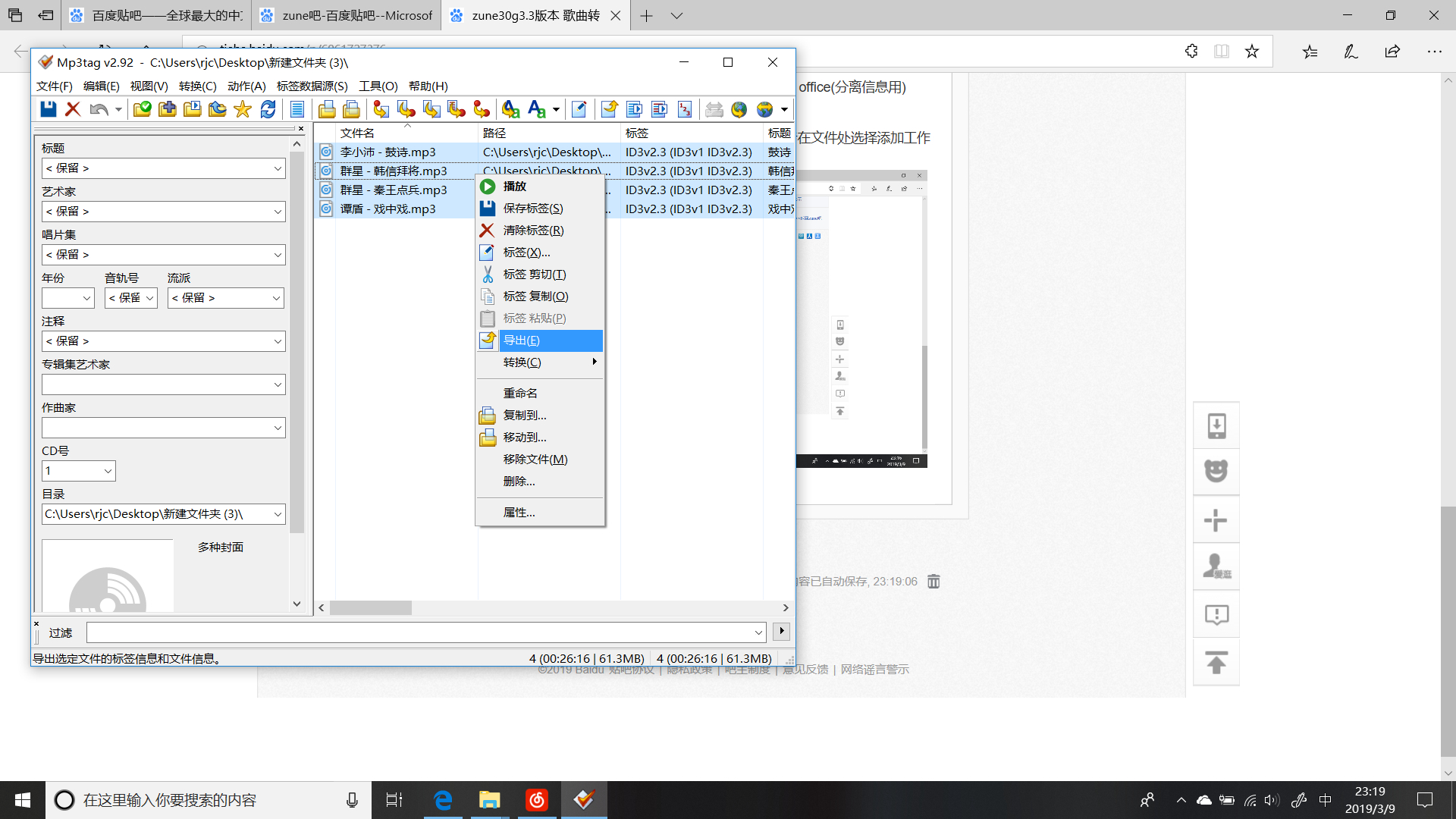Viewport: 1456px width, 819px height.
Task: Click folder with green checkmark icon
Action: [142, 109]
